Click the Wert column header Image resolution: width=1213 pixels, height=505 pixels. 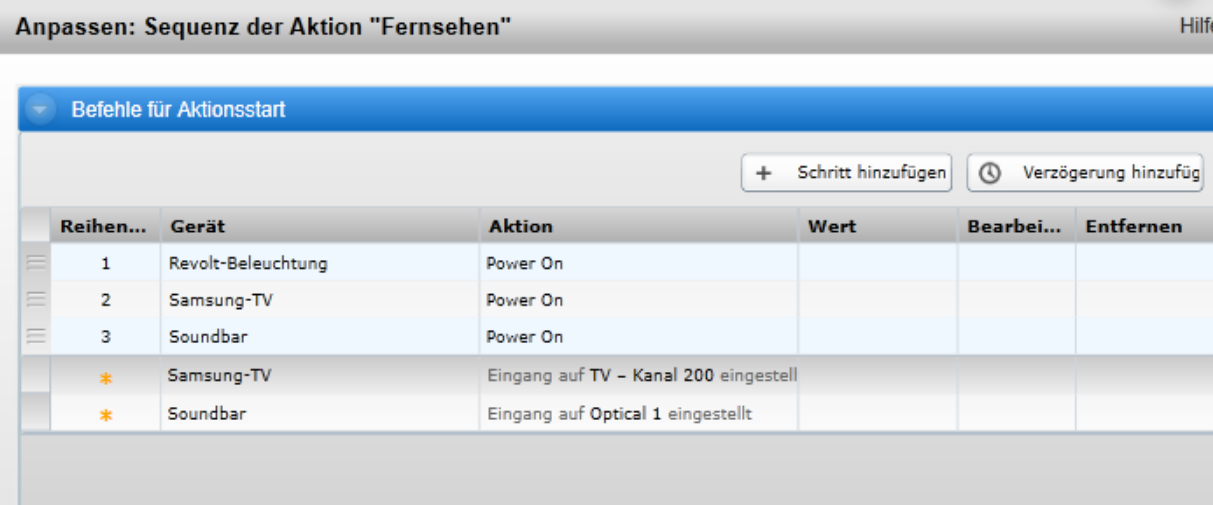(x=832, y=227)
